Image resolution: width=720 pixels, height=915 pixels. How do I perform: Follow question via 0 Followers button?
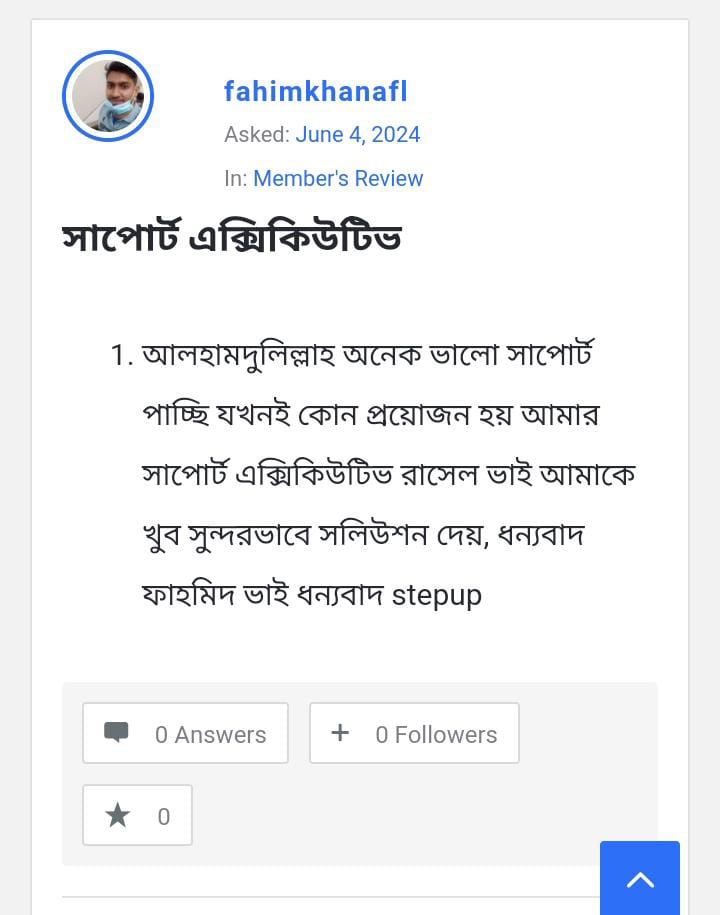pyautogui.click(x=414, y=733)
